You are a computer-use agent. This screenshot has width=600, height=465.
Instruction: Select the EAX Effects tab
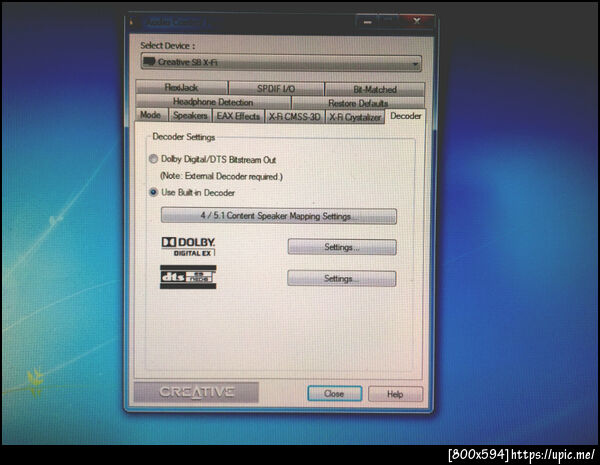tap(238, 116)
